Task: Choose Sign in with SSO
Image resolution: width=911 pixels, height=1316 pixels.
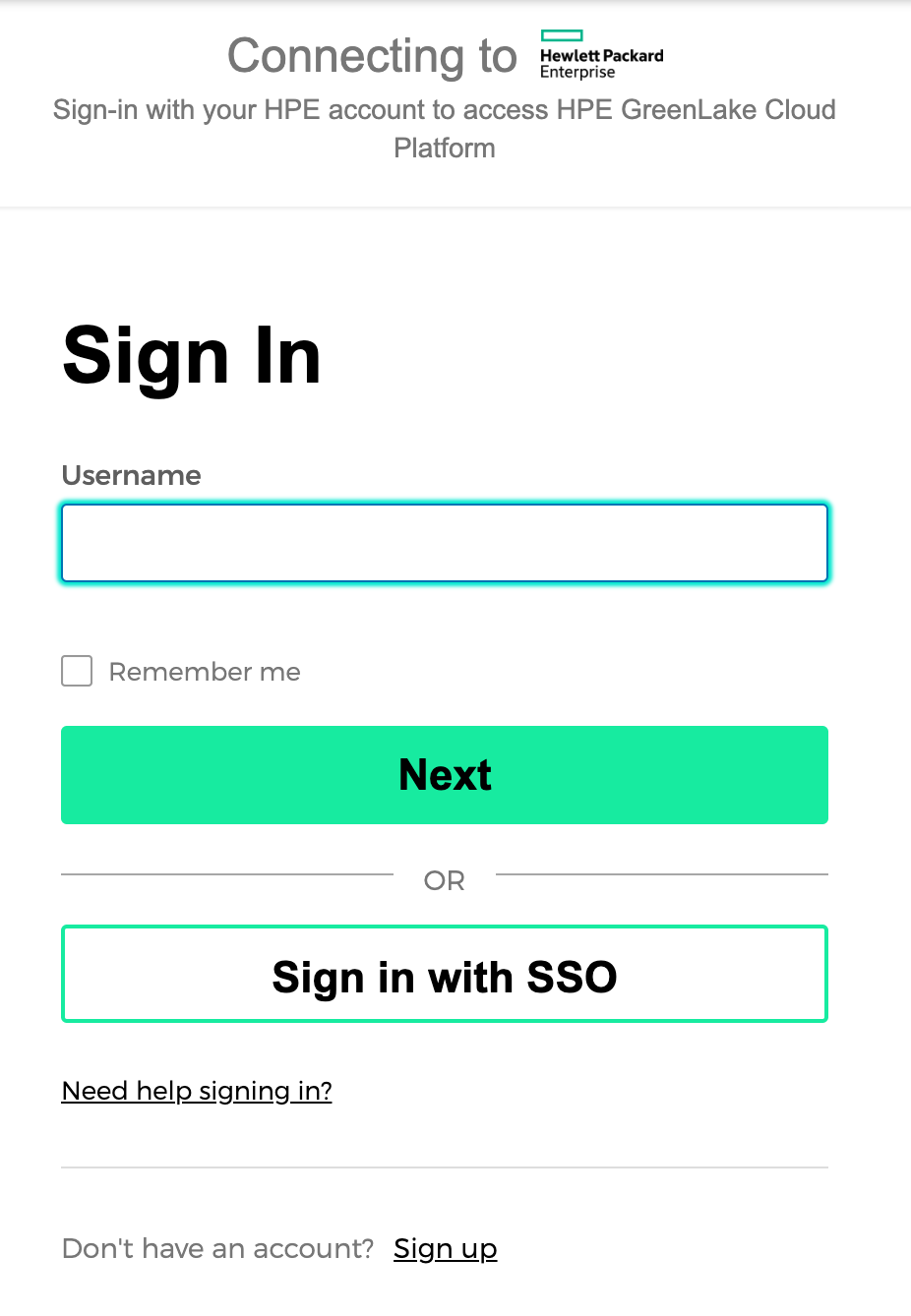Action: (x=445, y=975)
